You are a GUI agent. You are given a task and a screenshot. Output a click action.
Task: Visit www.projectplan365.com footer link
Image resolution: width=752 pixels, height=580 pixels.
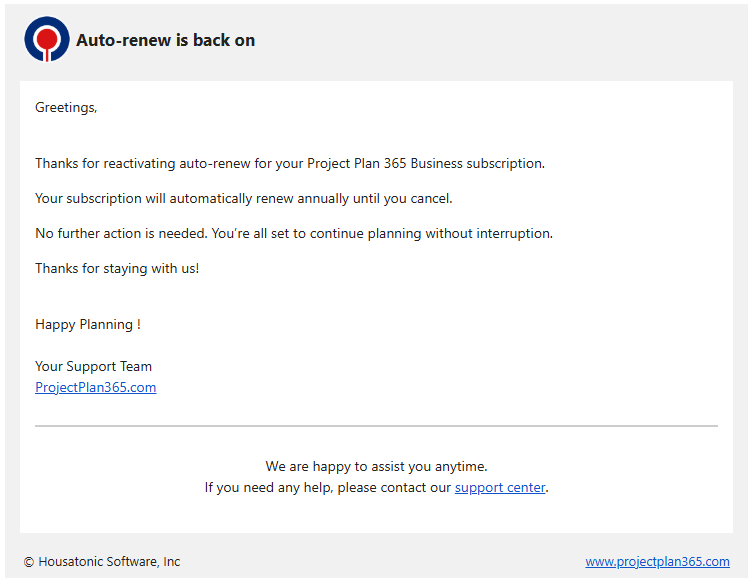pyautogui.click(x=657, y=561)
